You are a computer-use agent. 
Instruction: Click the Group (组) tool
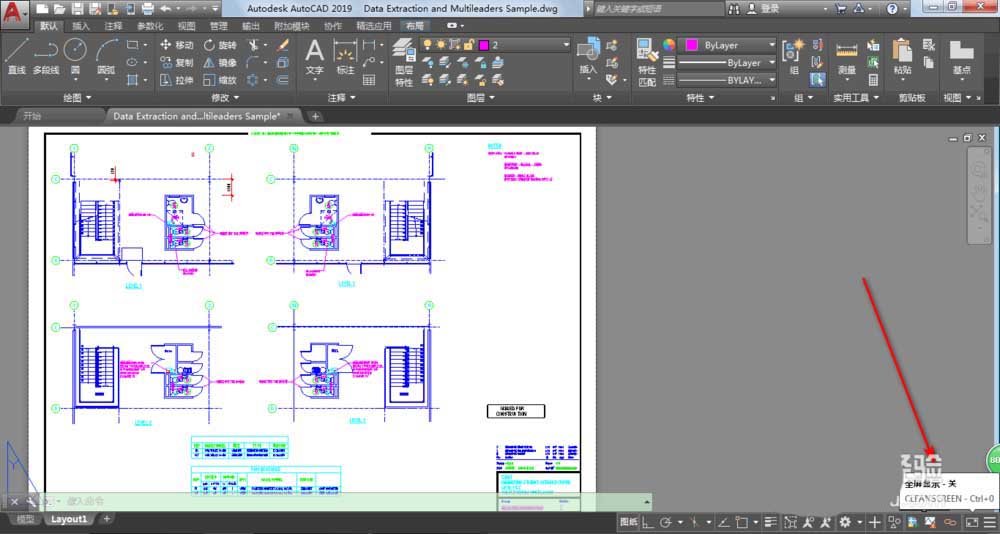point(794,57)
